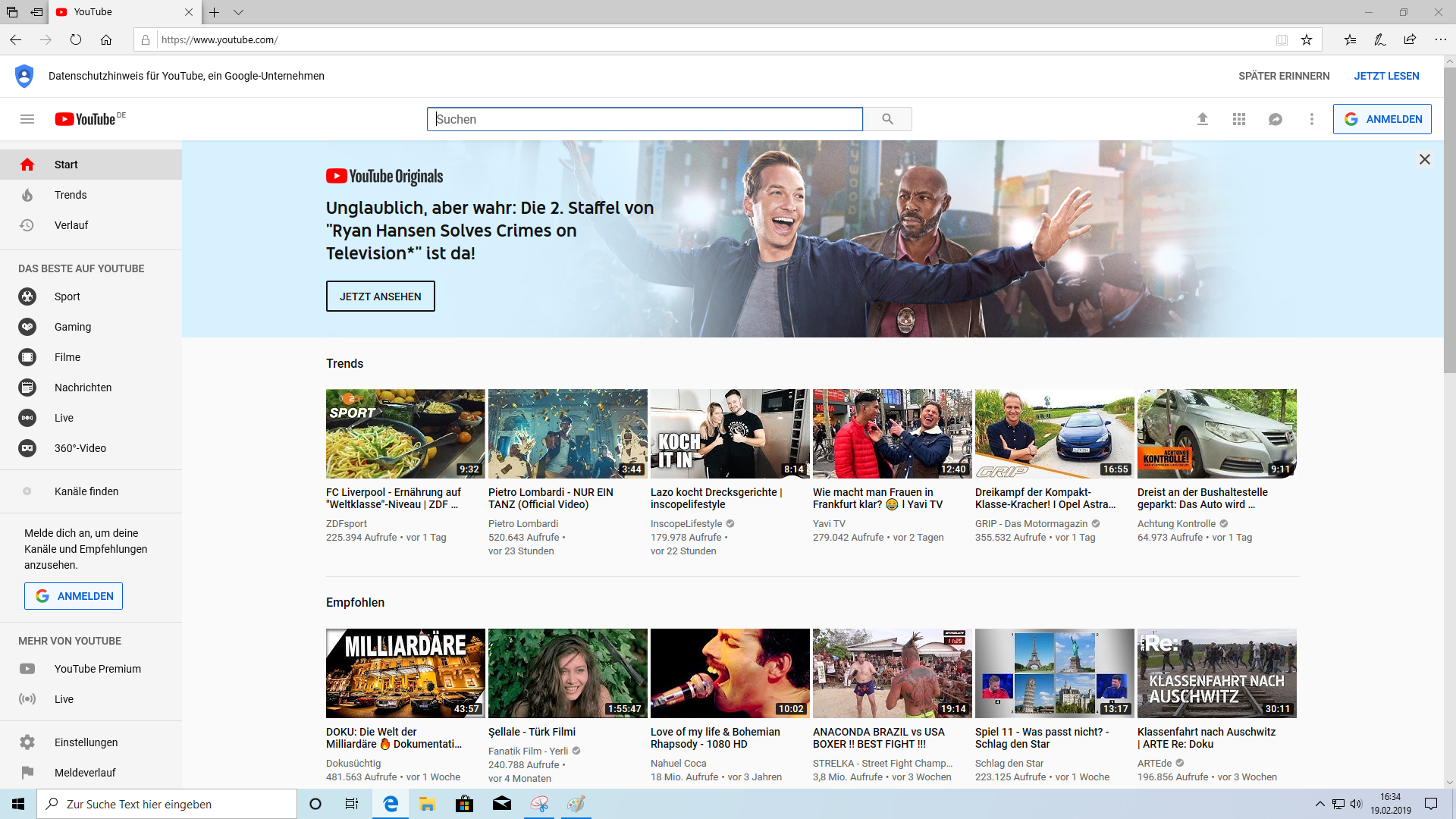Image resolution: width=1456 pixels, height=819 pixels.
Task: Open 360°-Video category
Action: [x=91, y=448]
